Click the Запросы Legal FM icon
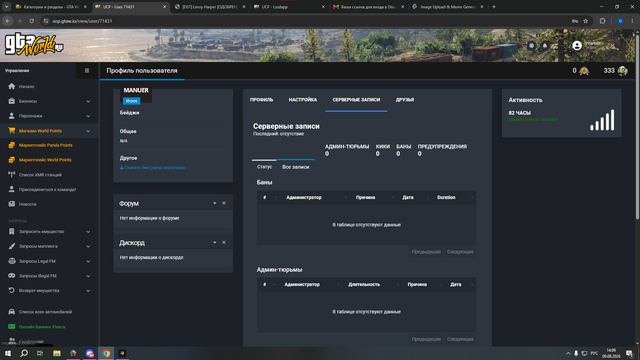Viewport: 640px width, 360px height. point(11,261)
